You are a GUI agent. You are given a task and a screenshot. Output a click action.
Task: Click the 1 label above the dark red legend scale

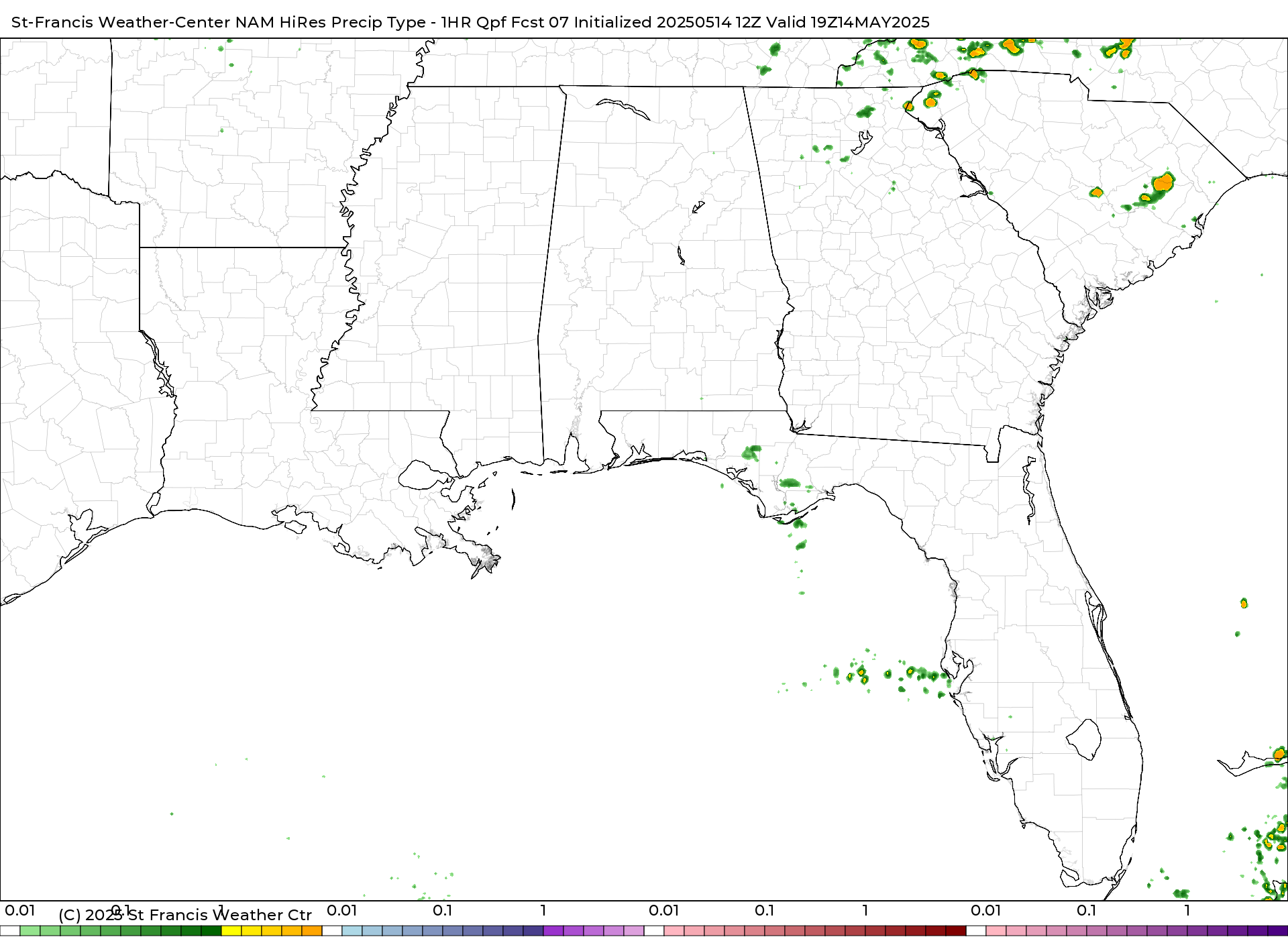[865, 910]
